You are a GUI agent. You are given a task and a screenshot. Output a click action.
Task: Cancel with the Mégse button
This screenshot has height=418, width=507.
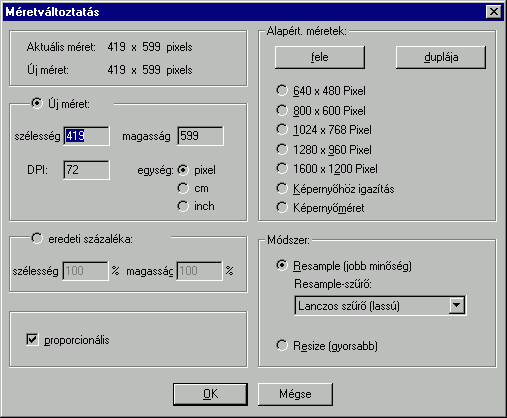[x=295, y=394]
